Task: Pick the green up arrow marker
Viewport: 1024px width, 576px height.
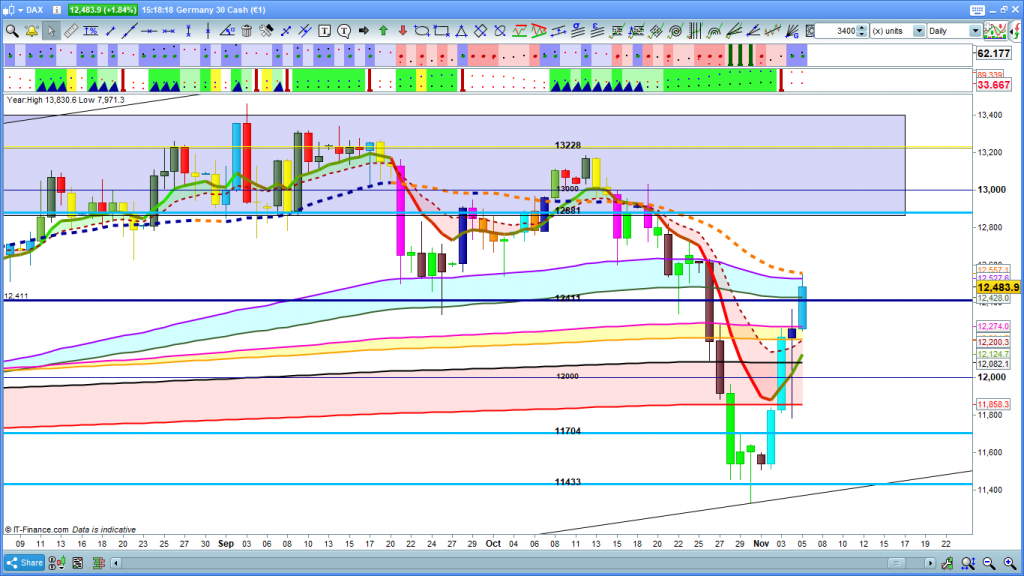Action: pos(383,31)
